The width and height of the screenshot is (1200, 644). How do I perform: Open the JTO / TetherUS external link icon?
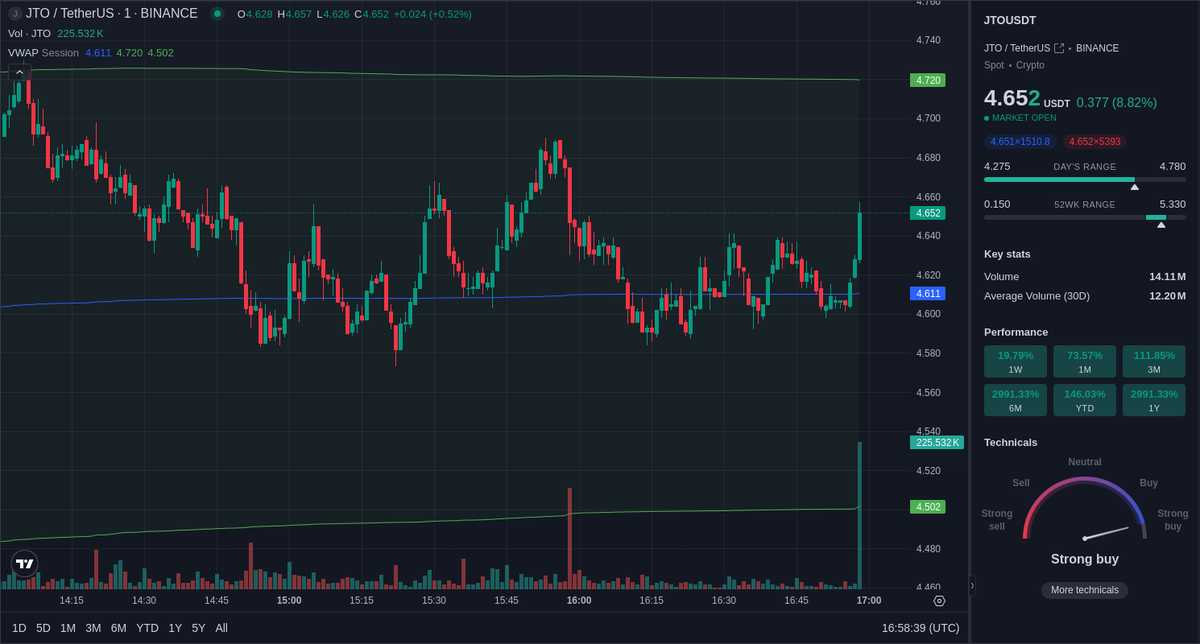click(1059, 48)
